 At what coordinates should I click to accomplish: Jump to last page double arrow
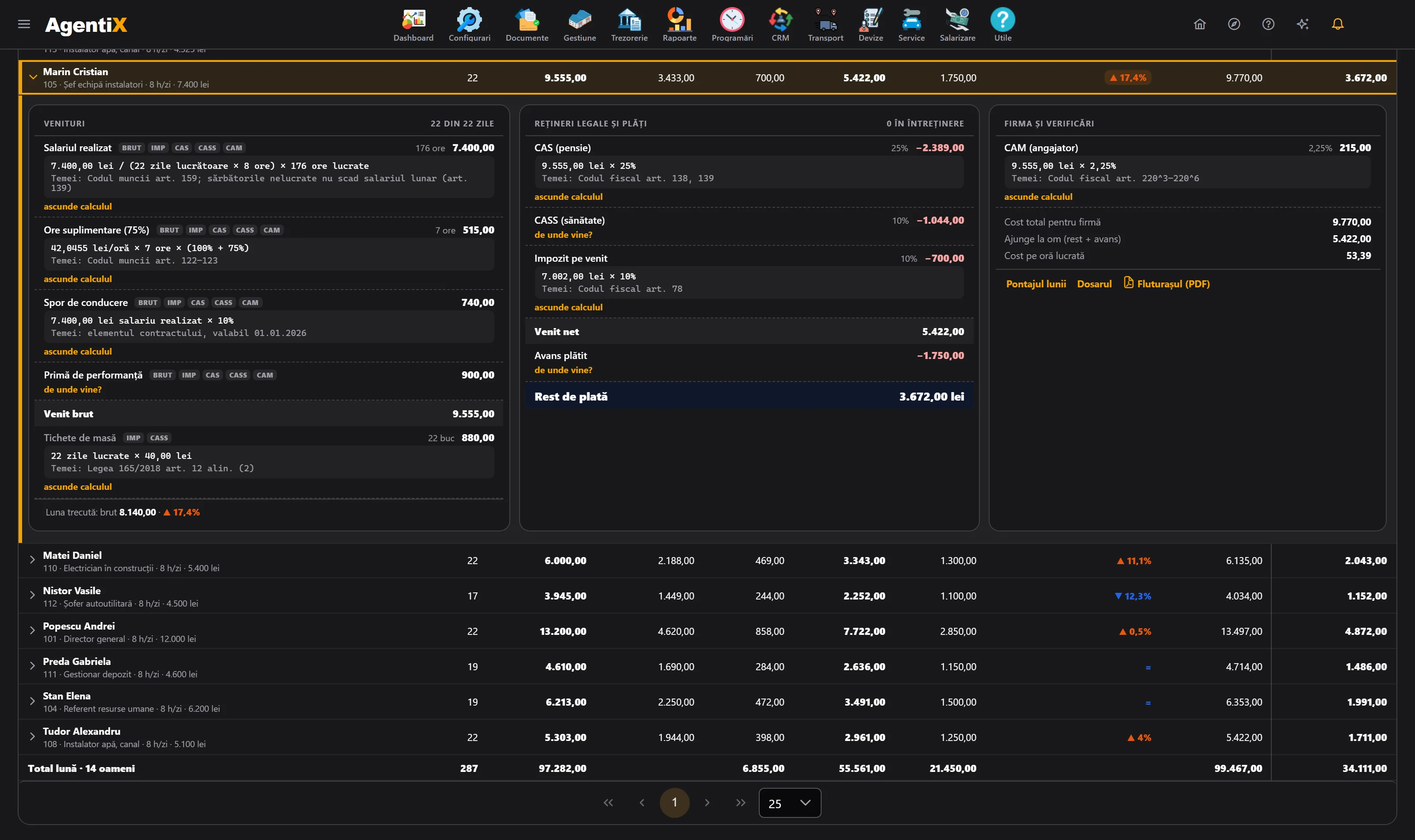coord(740,802)
